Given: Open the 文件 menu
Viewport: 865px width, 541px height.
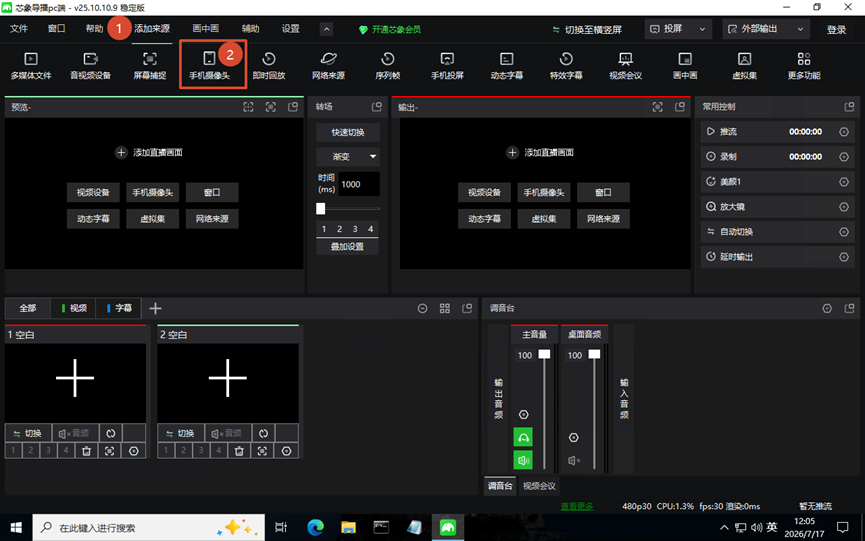Looking at the screenshot, I should point(19,29).
